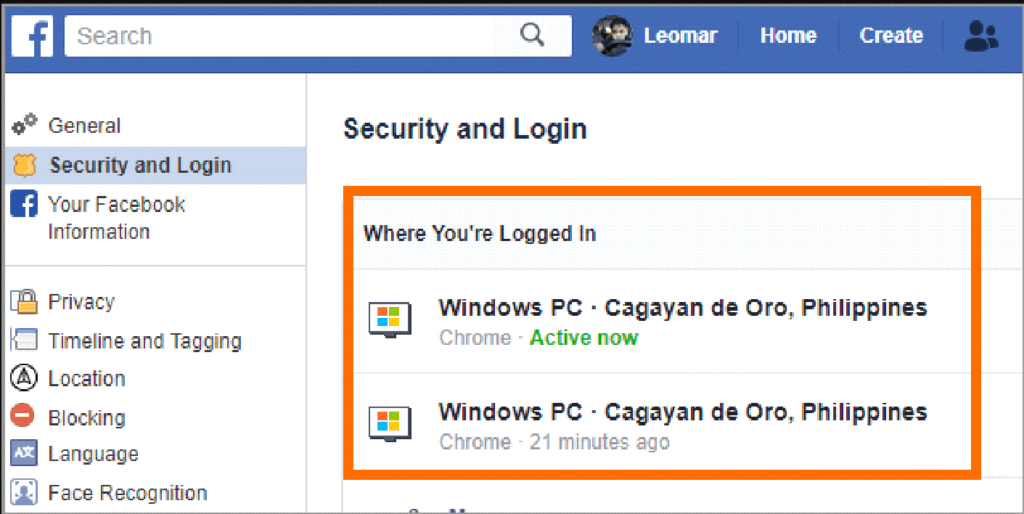The image size is (1024, 514).
Task: Click the search magnifier icon
Action: tap(532, 35)
